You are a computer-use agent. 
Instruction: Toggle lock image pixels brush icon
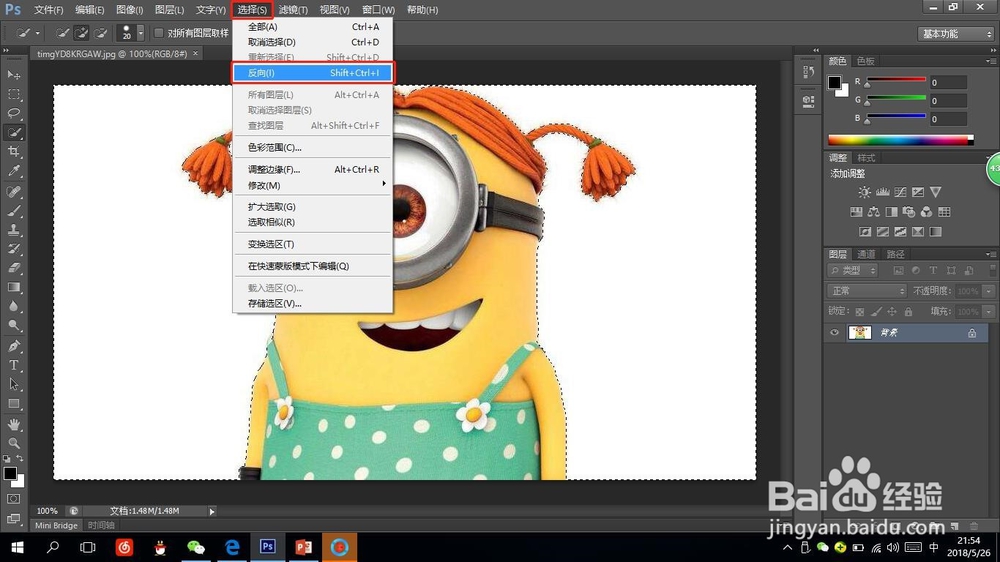pyautogui.click(x=876, y=311)
